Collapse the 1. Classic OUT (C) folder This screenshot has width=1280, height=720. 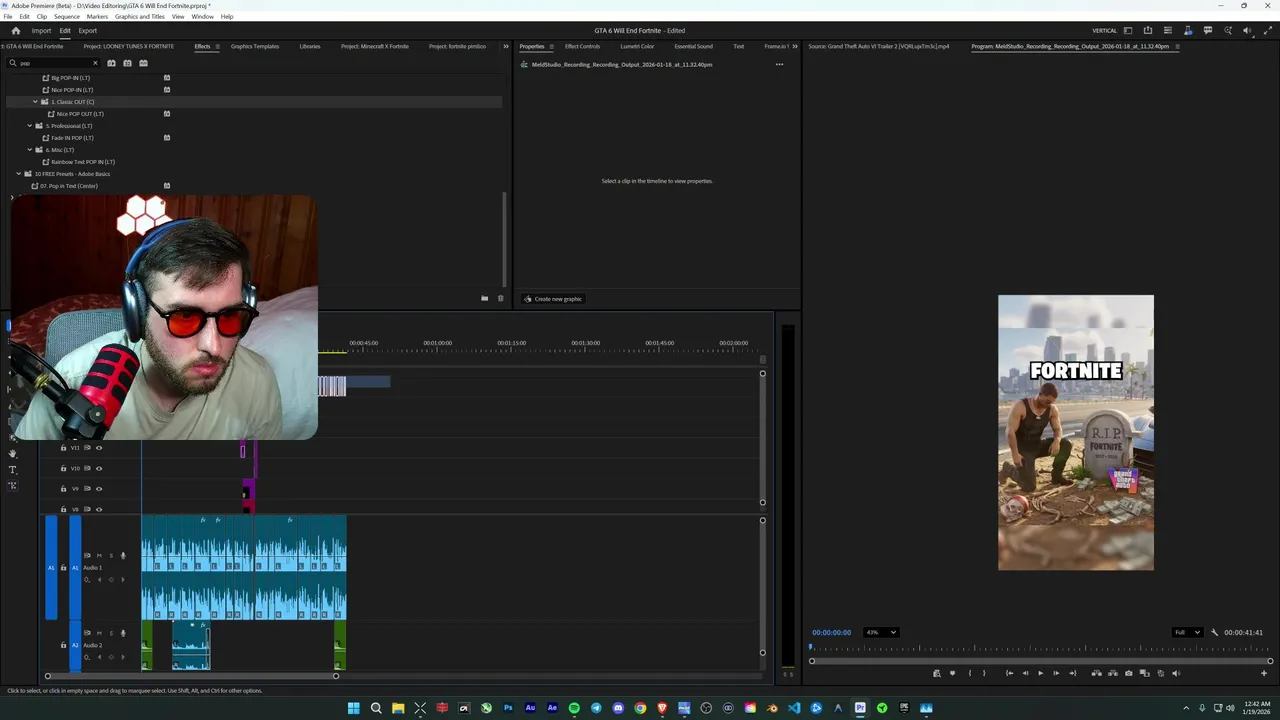click(x=35, y=102)
